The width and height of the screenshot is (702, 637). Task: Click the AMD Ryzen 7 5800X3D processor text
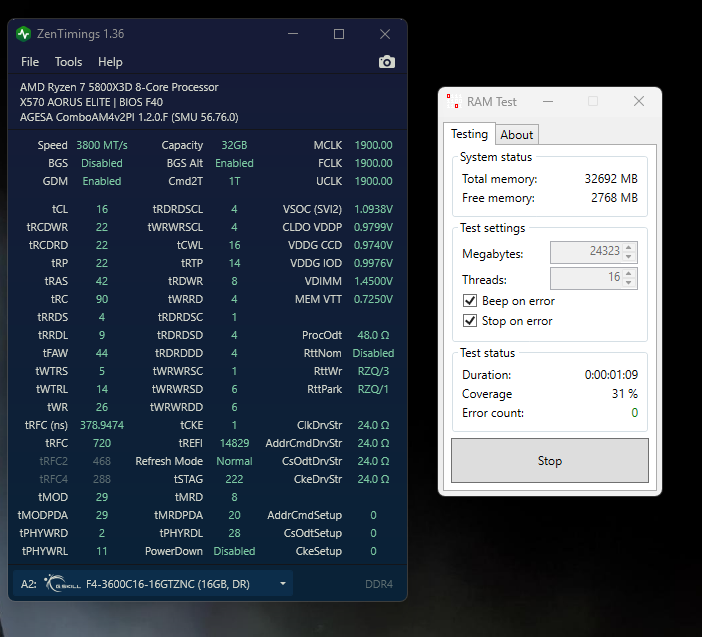(119, 87)
